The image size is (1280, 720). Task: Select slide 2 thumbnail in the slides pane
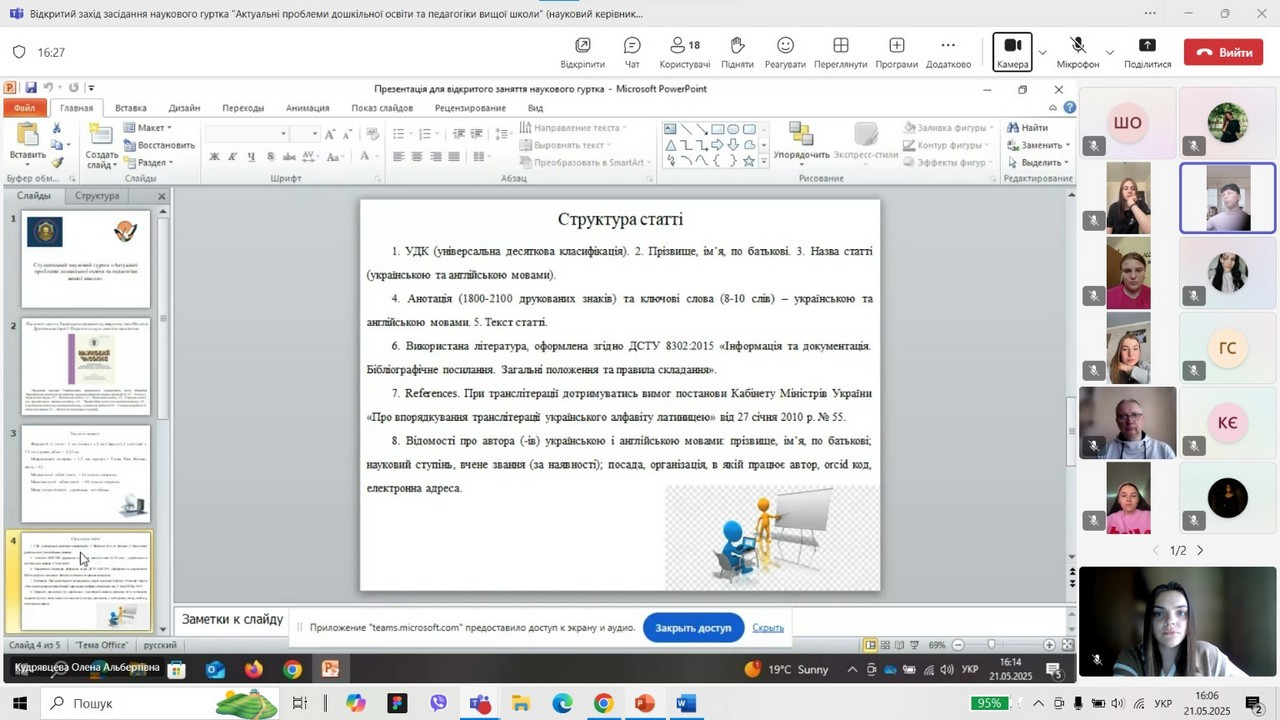(86, 367)
